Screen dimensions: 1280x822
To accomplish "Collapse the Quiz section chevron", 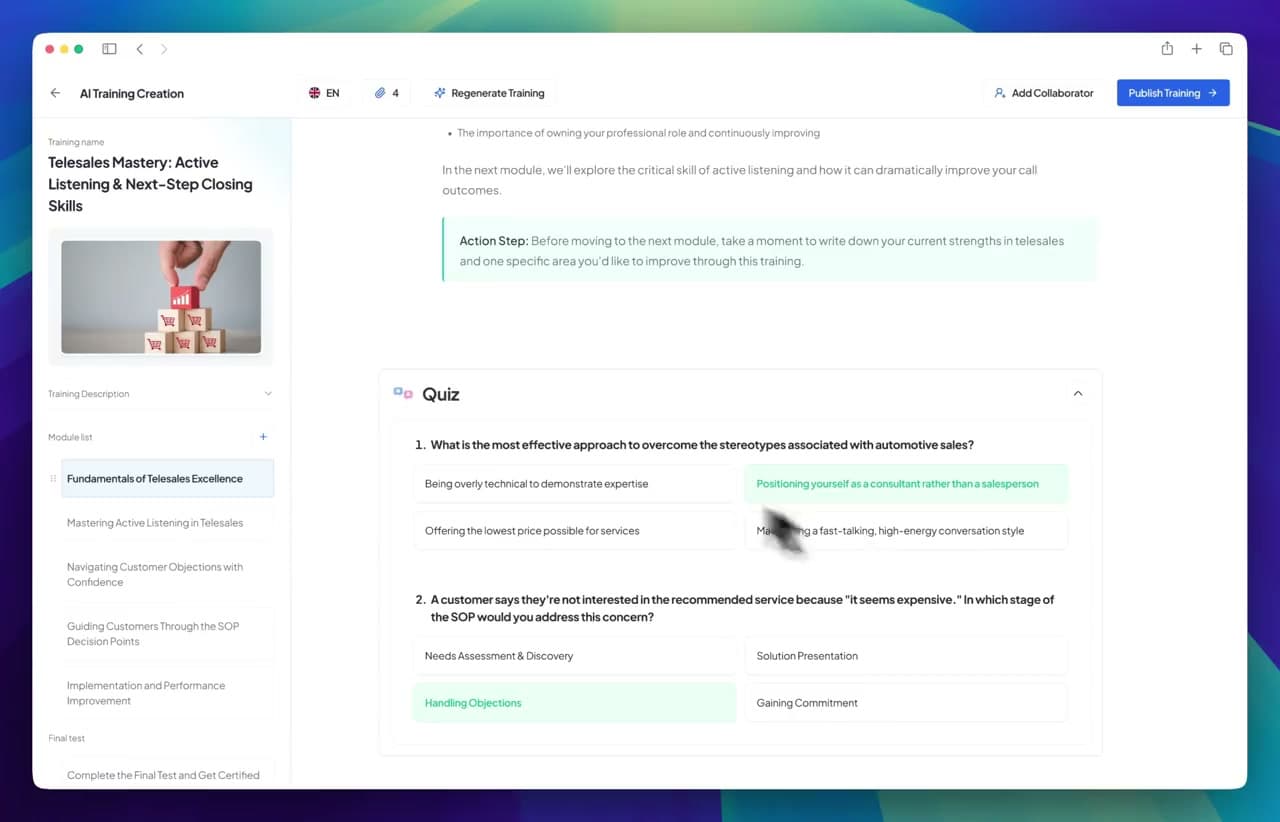I will [1078, 393].
